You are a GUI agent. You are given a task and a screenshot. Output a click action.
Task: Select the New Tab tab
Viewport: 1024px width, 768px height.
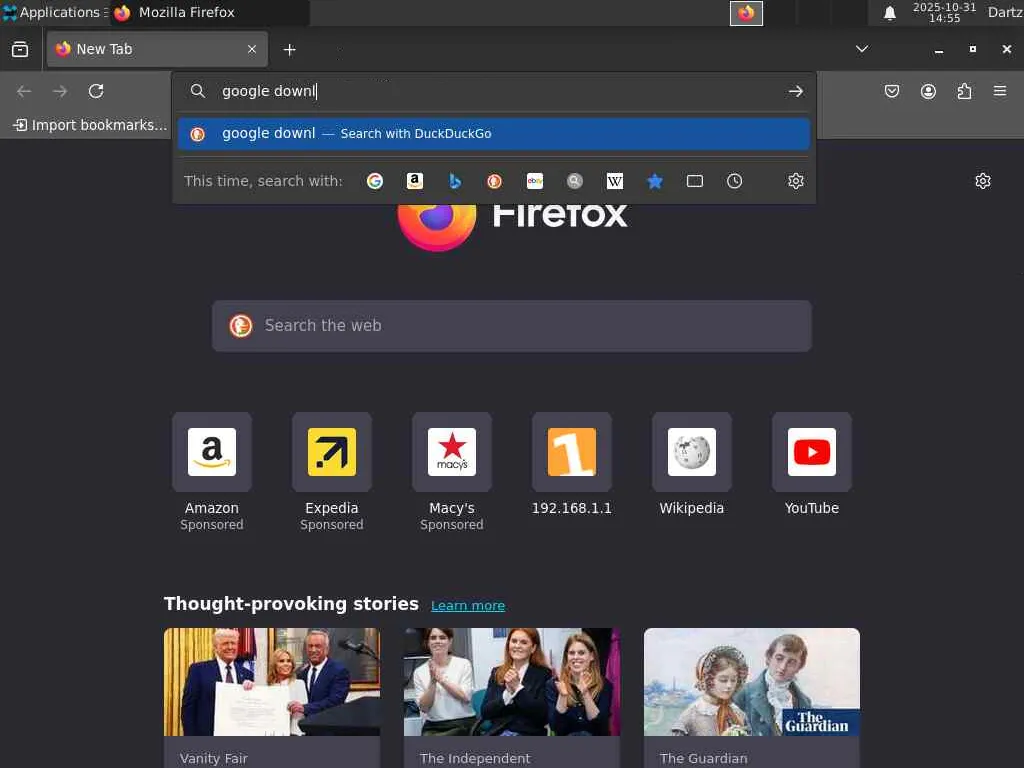coord(157,49)
